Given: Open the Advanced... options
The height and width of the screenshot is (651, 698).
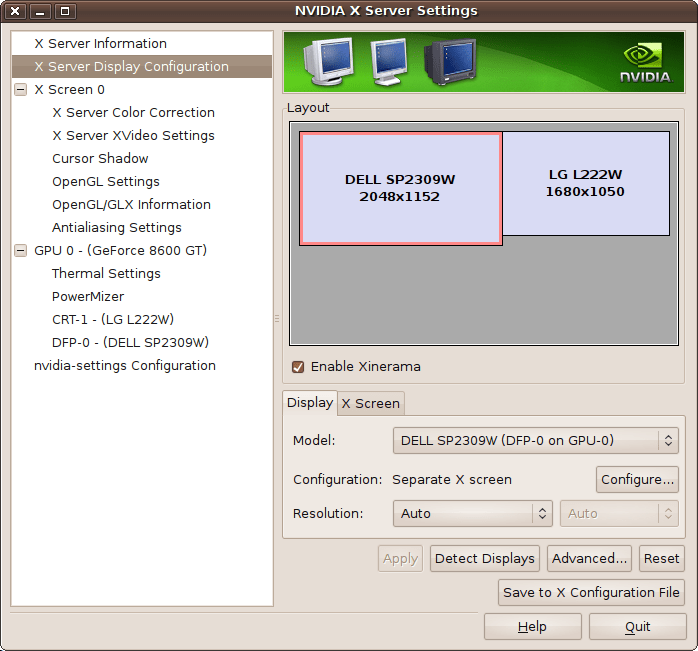Looking at the screenshot, I should (589, 558).
